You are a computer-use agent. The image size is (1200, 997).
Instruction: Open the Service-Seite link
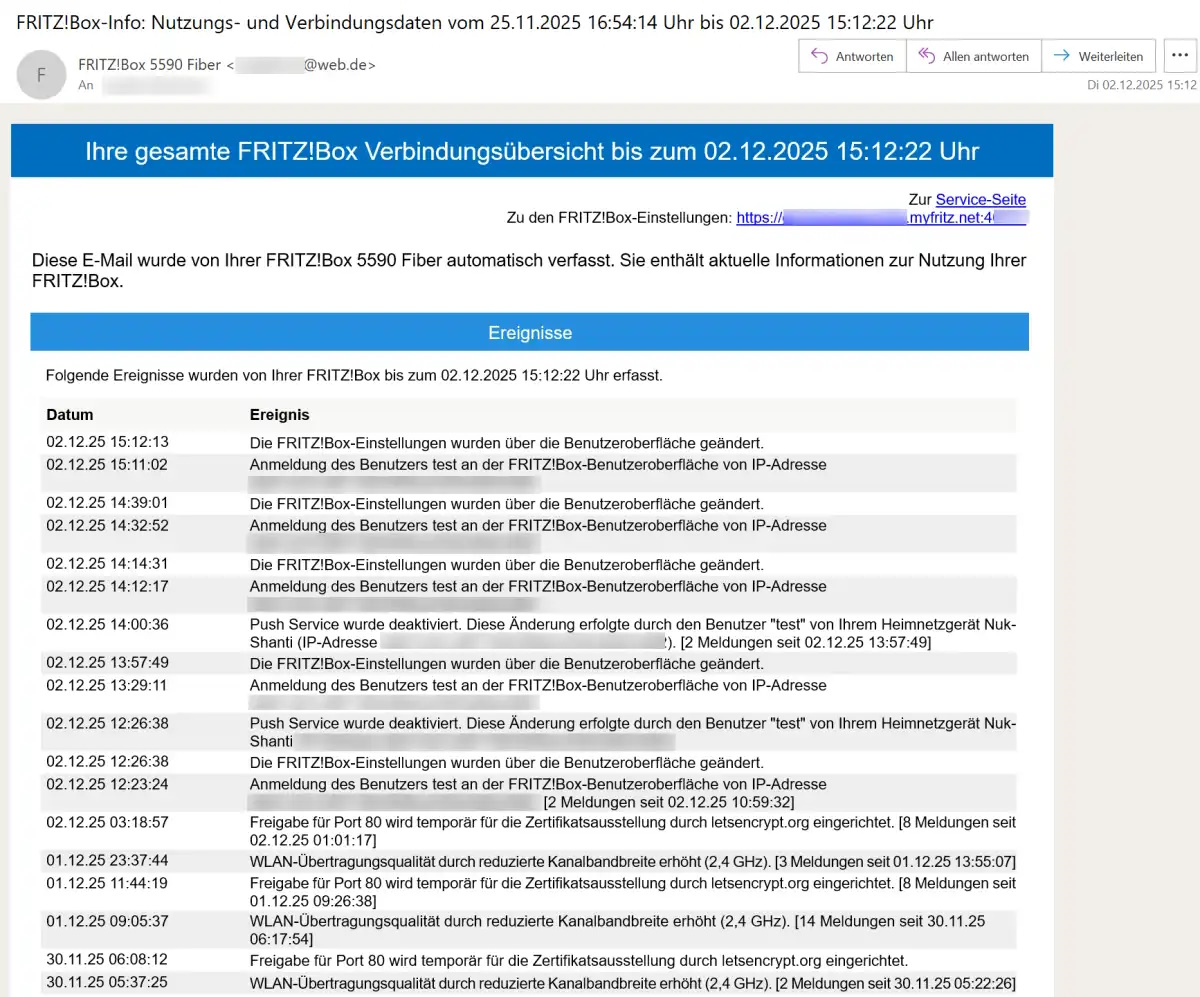tap(980, 200)
